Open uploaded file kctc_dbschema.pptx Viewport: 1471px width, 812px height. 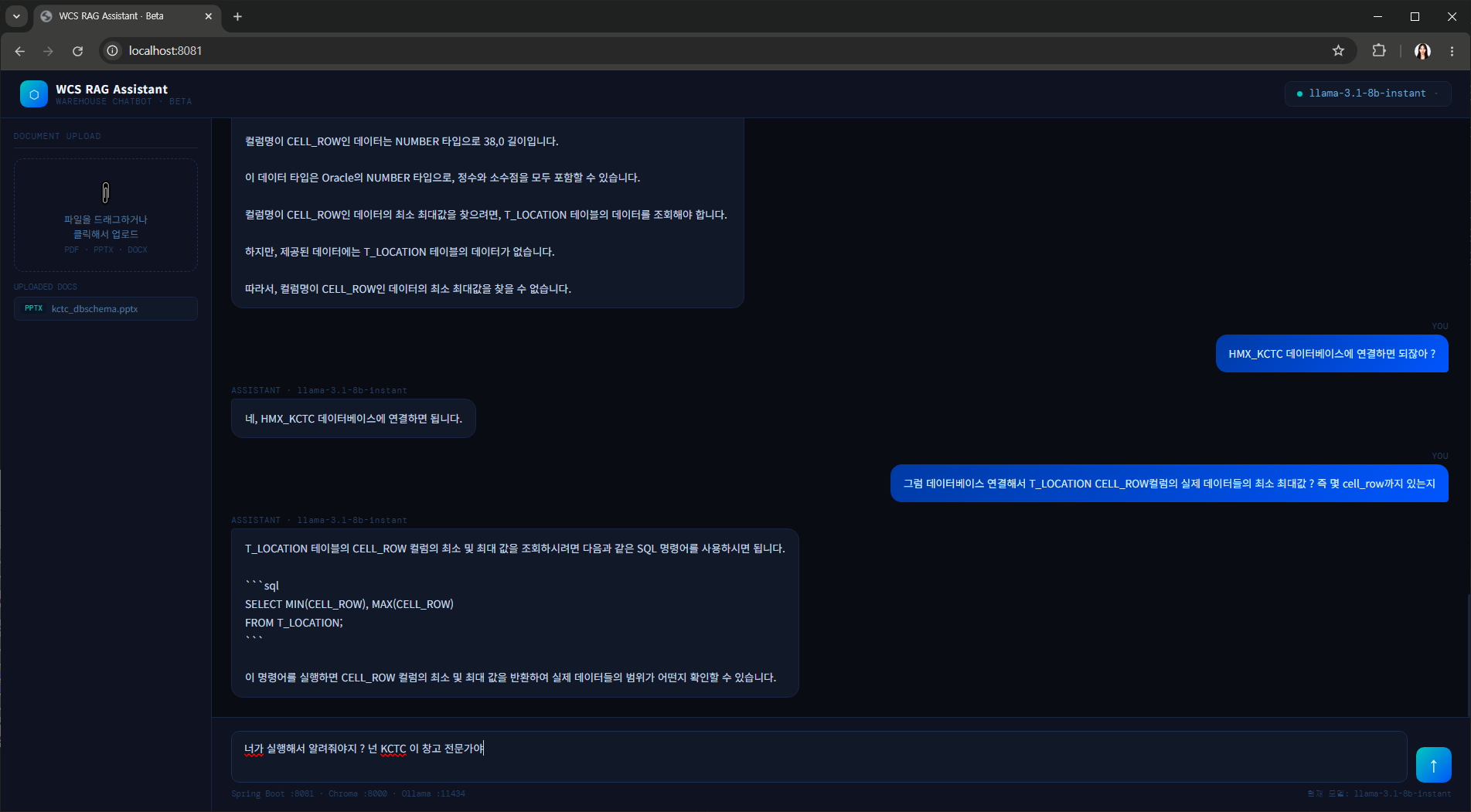[x=106, y=309]
